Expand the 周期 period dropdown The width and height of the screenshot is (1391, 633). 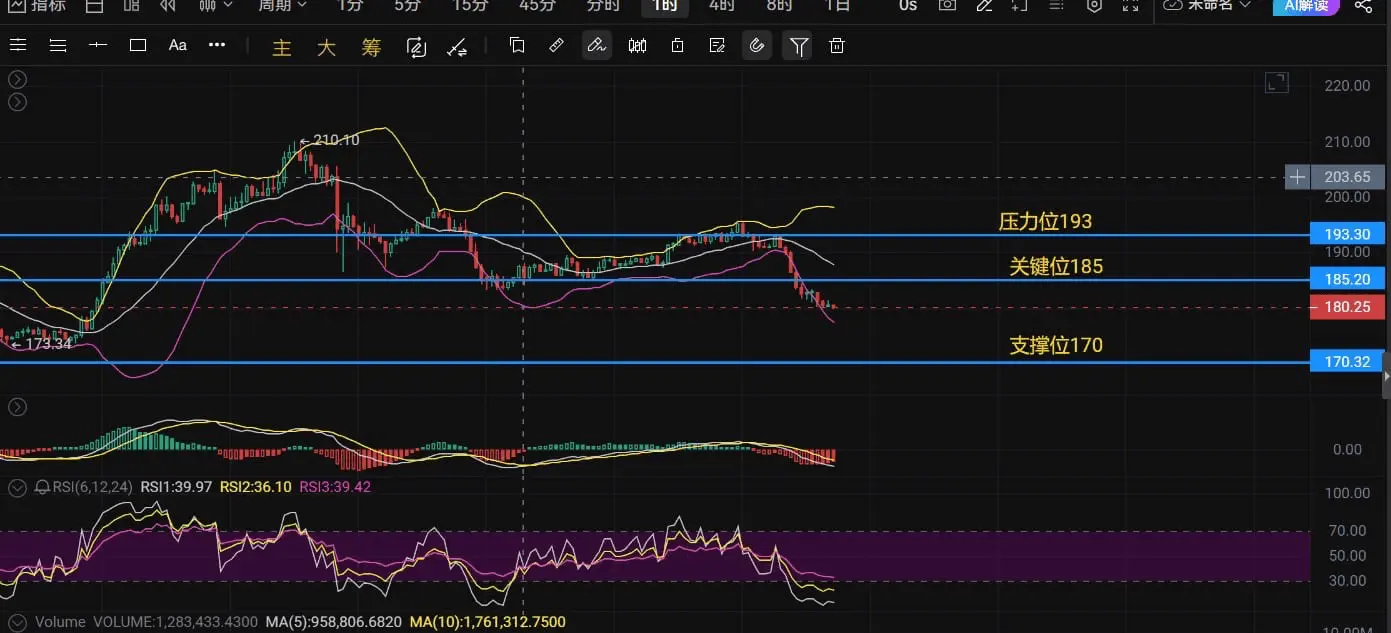(283, 5)
